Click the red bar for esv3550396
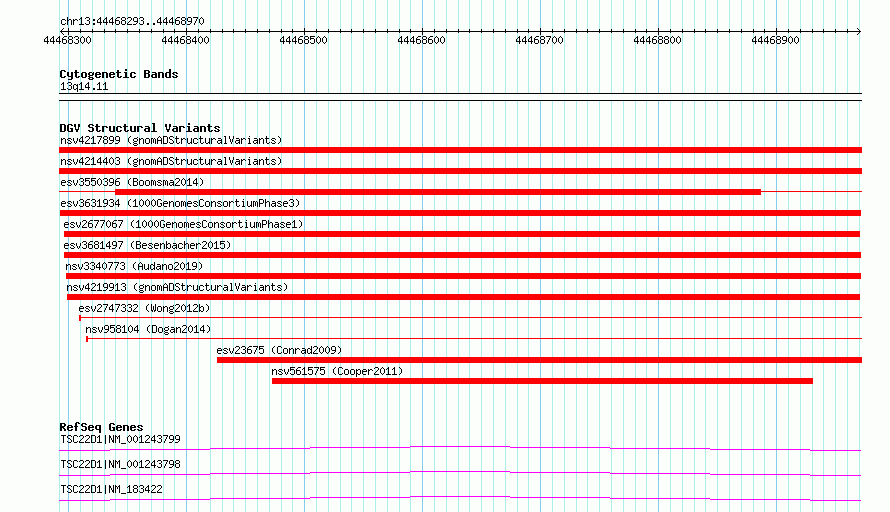Viewport: 890px width, 512px height. coord(438,192)
